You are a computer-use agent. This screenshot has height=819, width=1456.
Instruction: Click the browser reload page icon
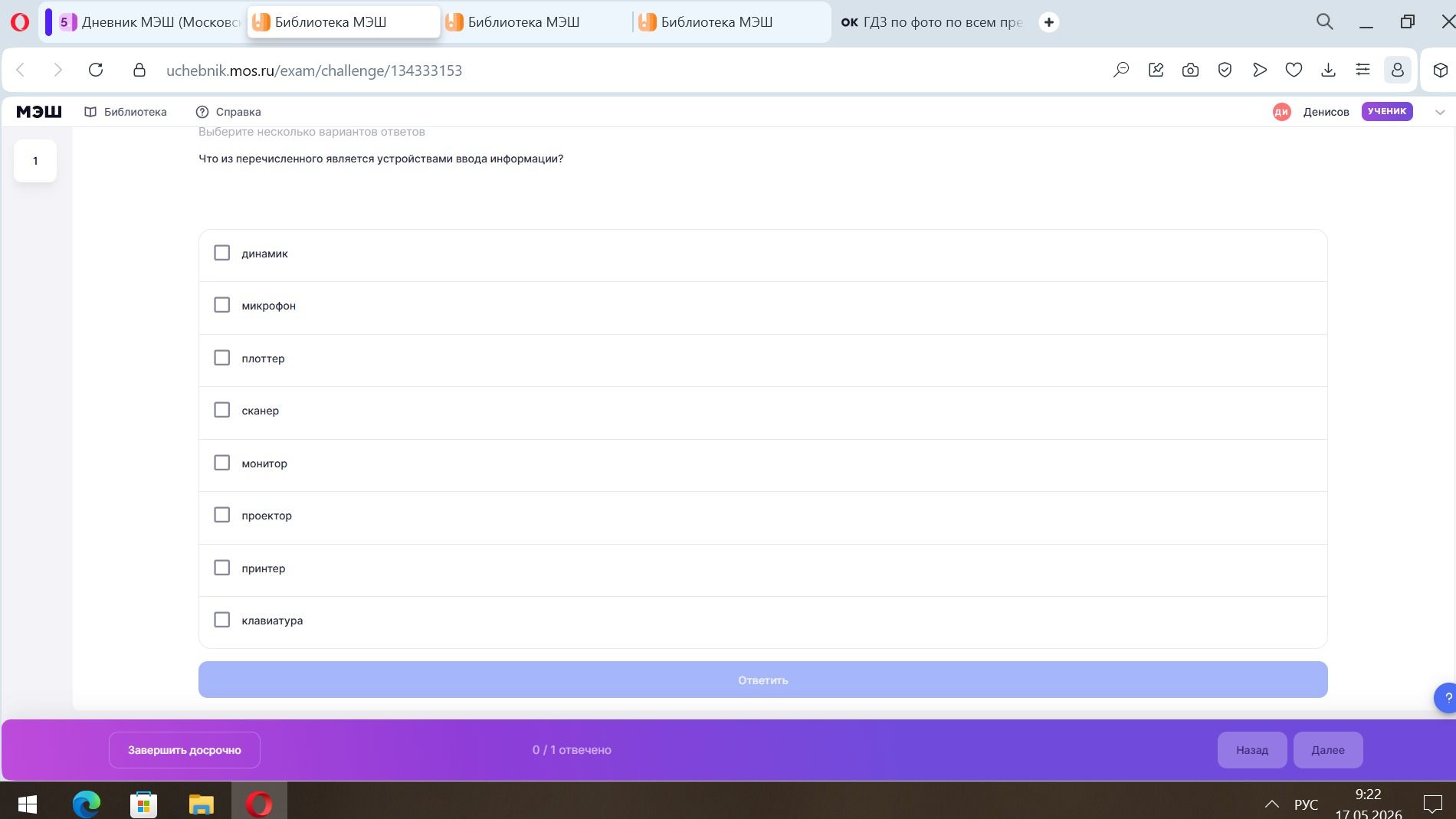96,70
